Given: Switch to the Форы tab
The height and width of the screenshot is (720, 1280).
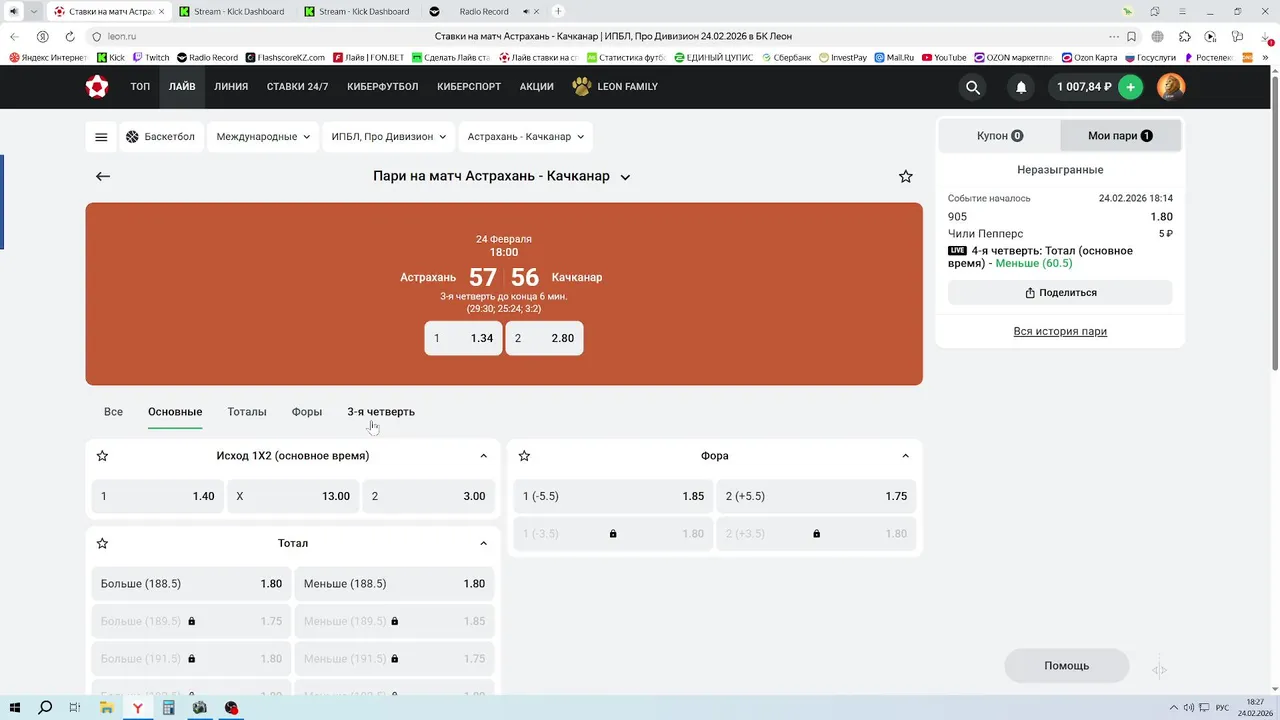Looking at the screenshot, I should (307, 412).
